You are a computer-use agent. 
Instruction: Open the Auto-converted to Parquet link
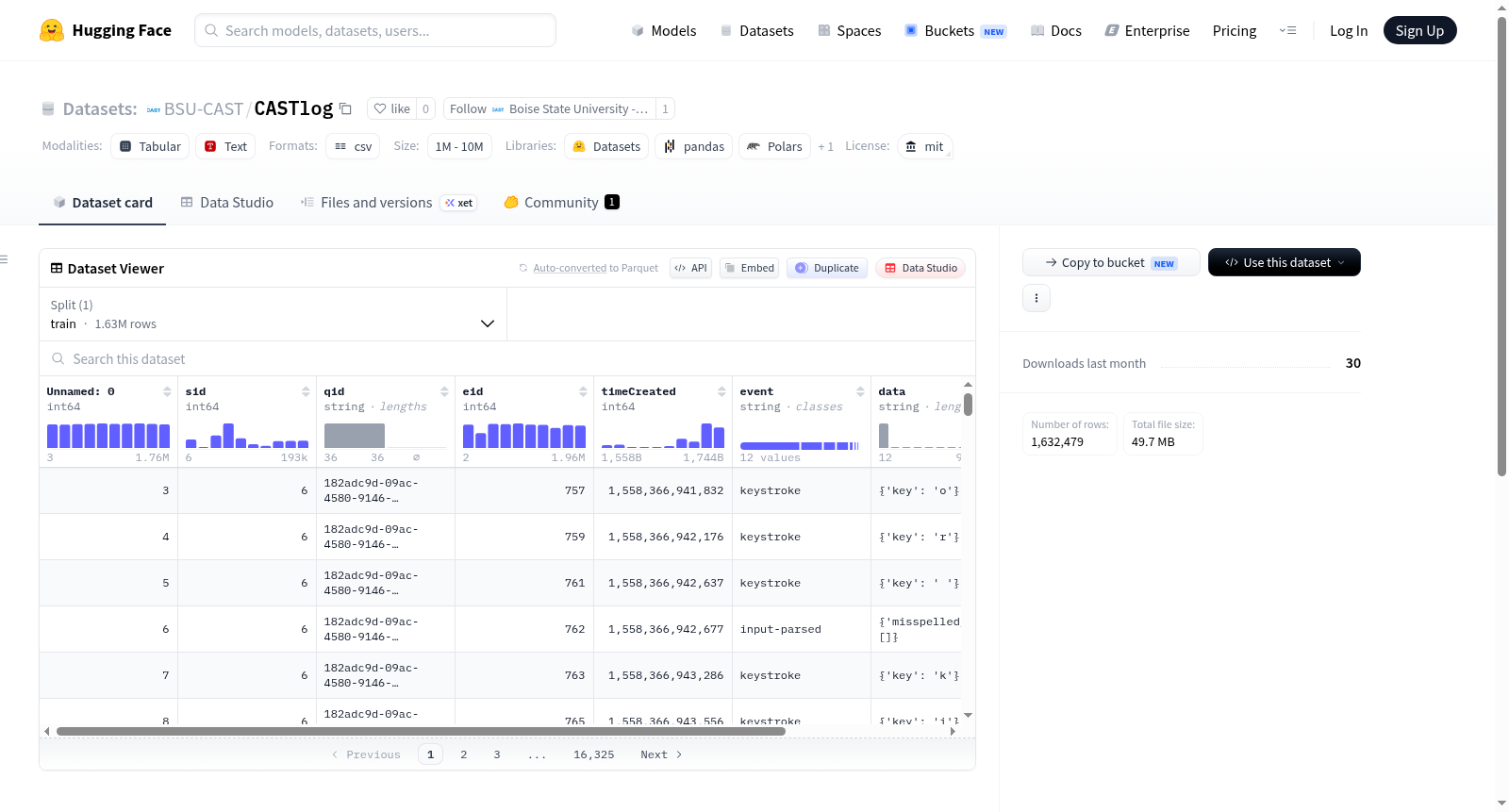595,268
